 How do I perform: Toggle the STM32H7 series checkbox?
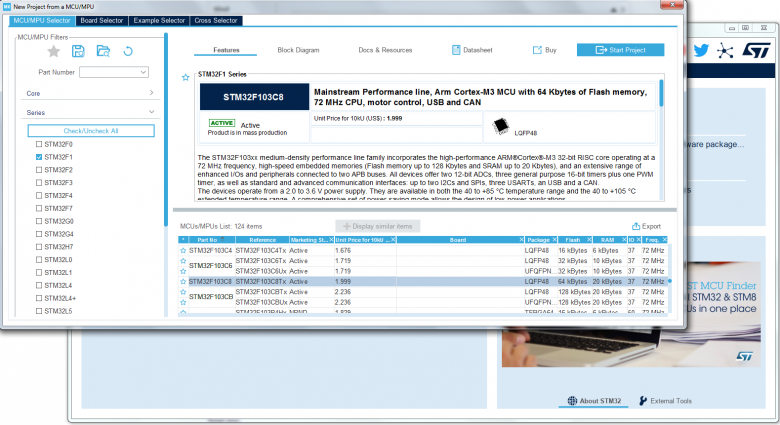coord(39,247)
